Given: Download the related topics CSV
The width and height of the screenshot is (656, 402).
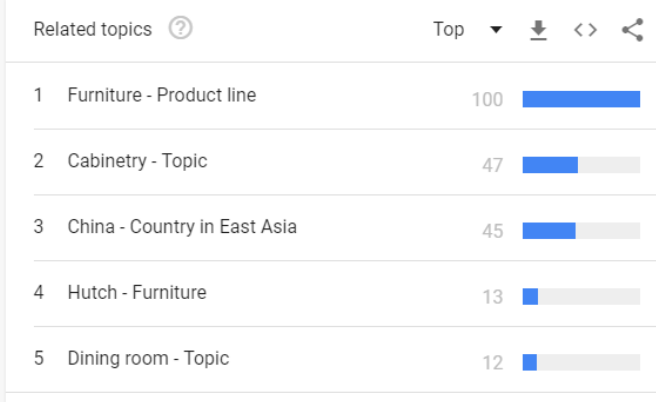Looking at the screenshot, I should click(x=538, y=30).
